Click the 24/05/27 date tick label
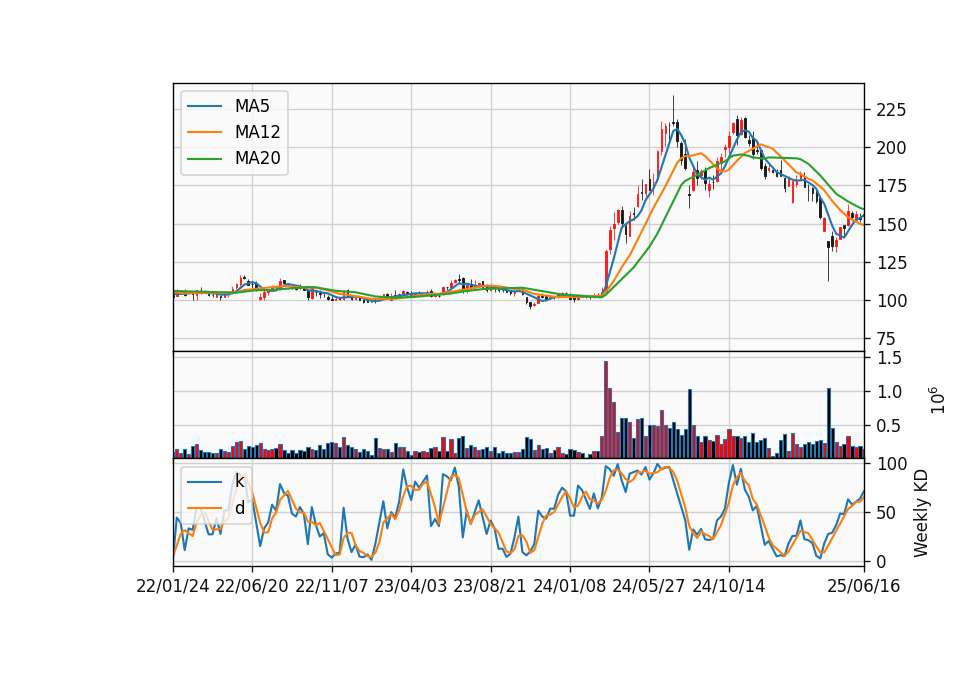Viewport: 960px width, 690px height. click(x=649, y=586)
